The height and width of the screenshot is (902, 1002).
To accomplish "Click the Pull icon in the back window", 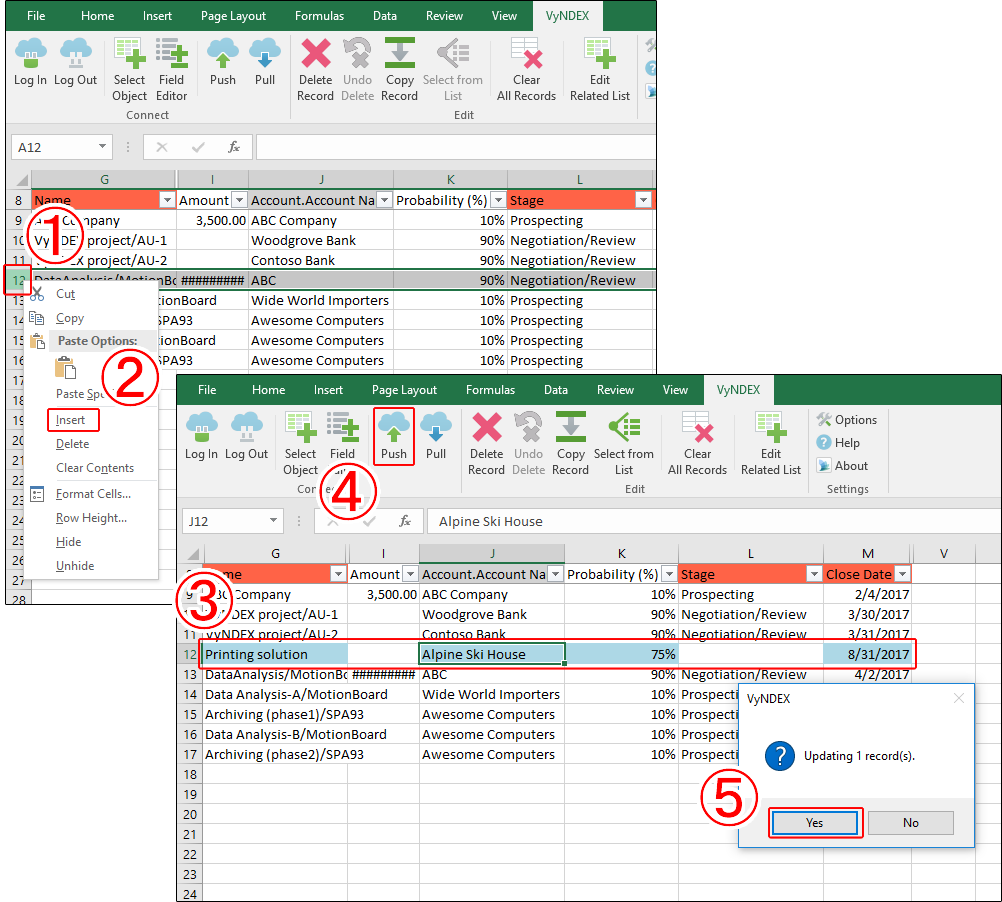I will 265,62.
